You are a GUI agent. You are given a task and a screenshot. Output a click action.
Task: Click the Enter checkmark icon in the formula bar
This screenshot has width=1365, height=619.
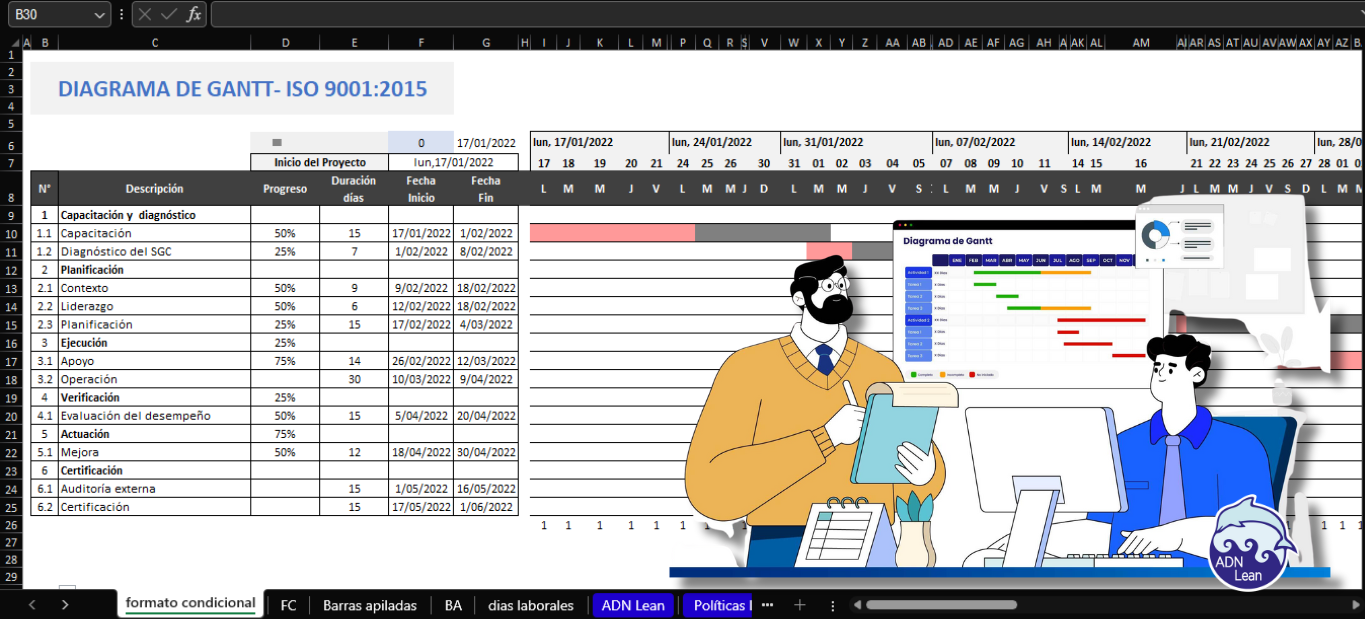(170, 15)
